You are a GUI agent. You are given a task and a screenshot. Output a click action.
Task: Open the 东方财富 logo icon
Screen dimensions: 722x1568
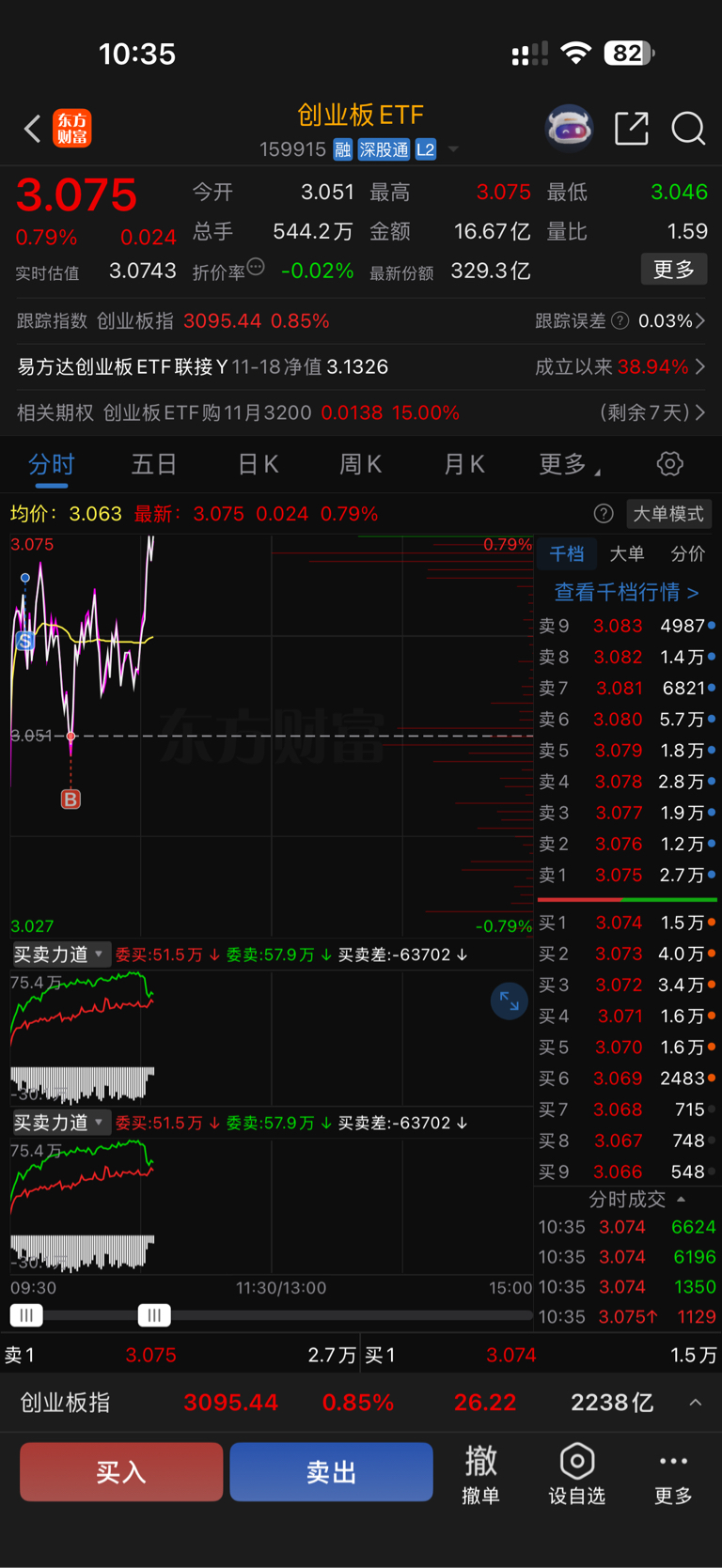[72, 128]
